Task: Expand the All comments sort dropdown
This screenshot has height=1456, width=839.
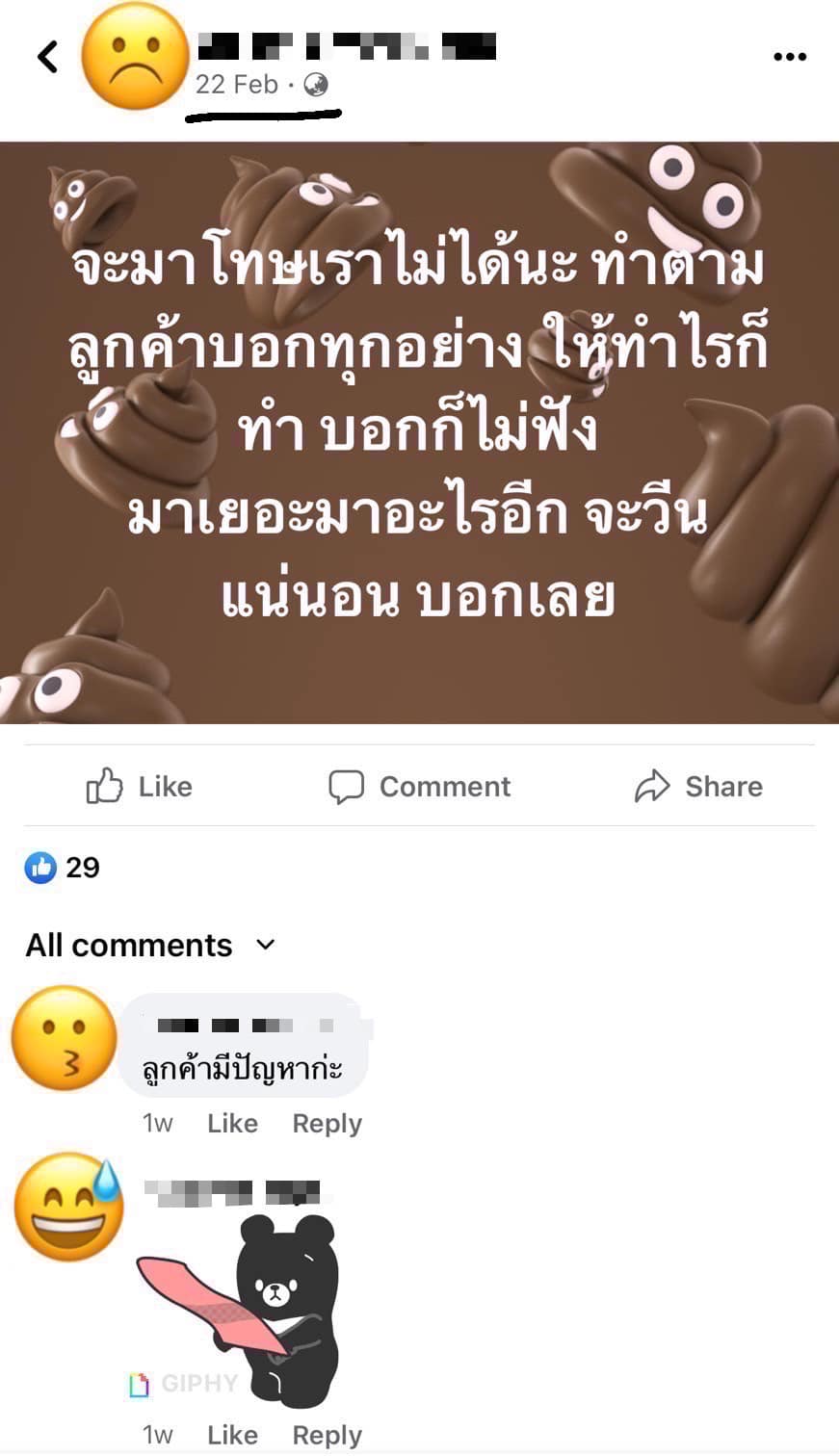Action: click(x=150, y=945)
